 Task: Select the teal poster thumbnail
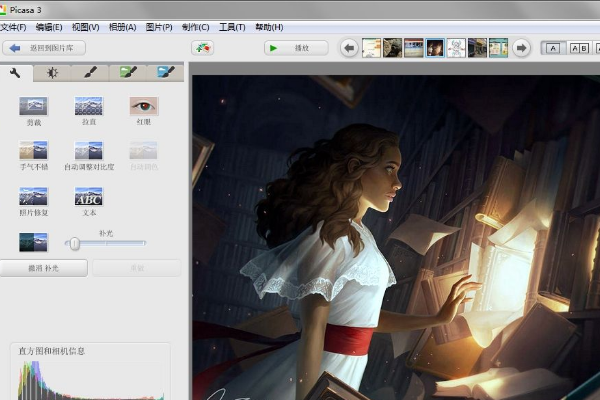[498, 48]
